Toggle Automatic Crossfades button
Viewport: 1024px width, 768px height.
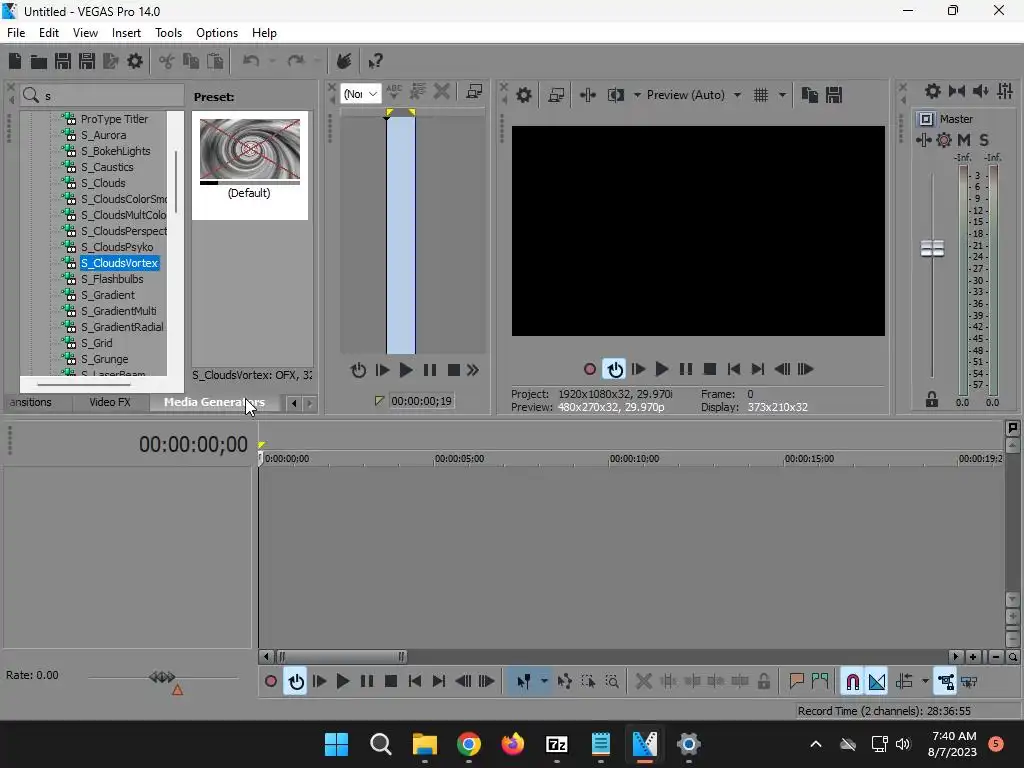(877, 682)
